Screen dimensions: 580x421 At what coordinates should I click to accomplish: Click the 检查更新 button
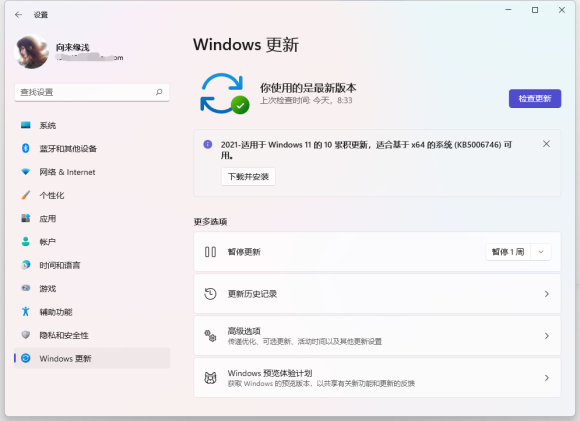(x=535, y=98)
